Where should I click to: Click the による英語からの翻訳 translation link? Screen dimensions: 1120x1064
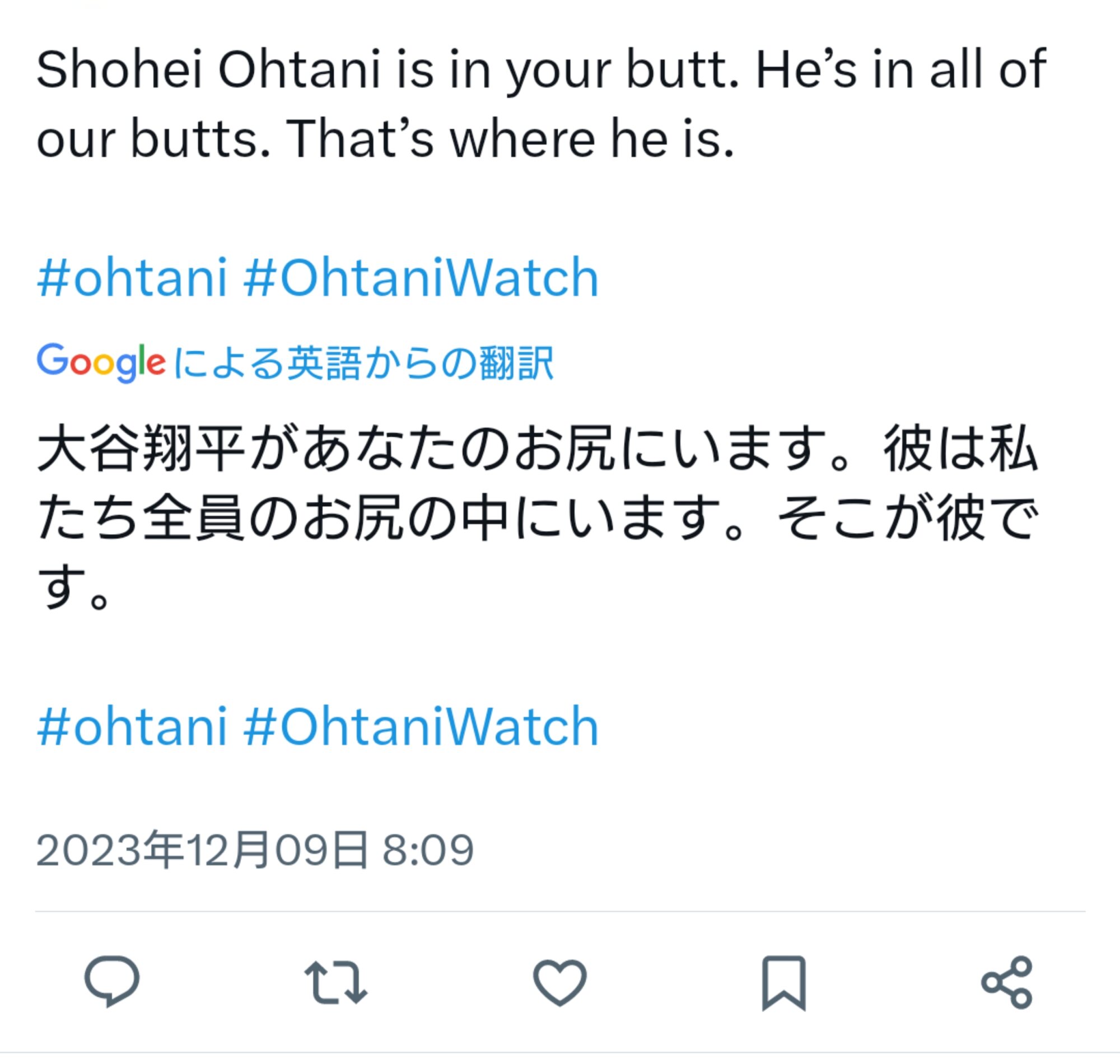click(363, 363)
